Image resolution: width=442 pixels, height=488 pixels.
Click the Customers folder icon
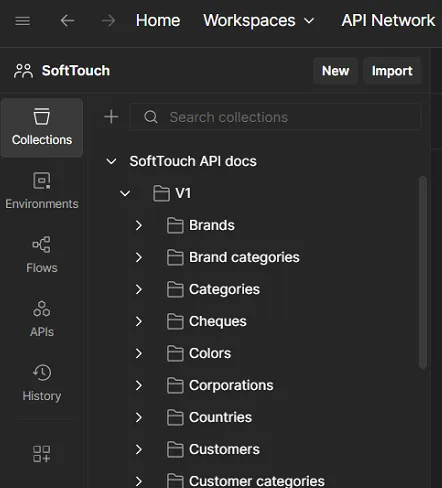click(x=175, y=449)
